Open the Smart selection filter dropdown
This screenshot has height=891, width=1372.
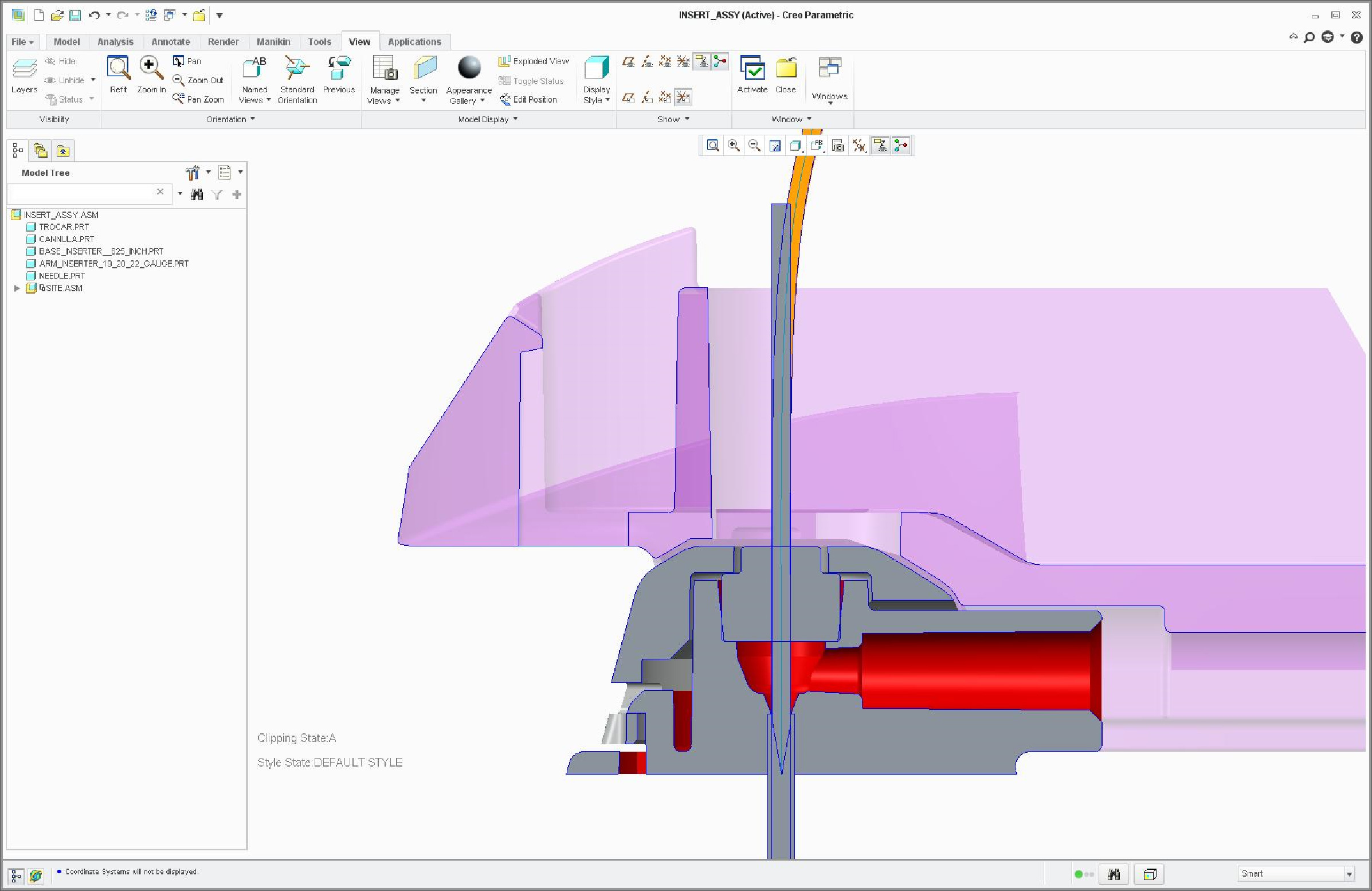pyautogui.click(x=1349, y=874)
